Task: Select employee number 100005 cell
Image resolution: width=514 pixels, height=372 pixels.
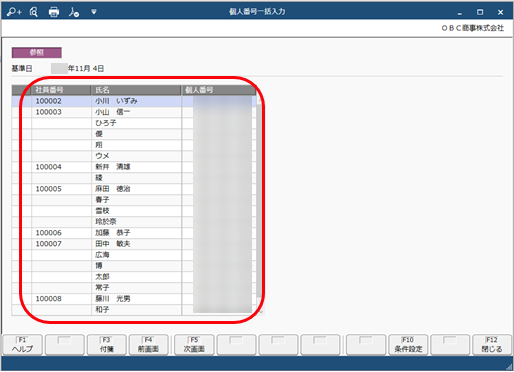Action: pos(61,189)
